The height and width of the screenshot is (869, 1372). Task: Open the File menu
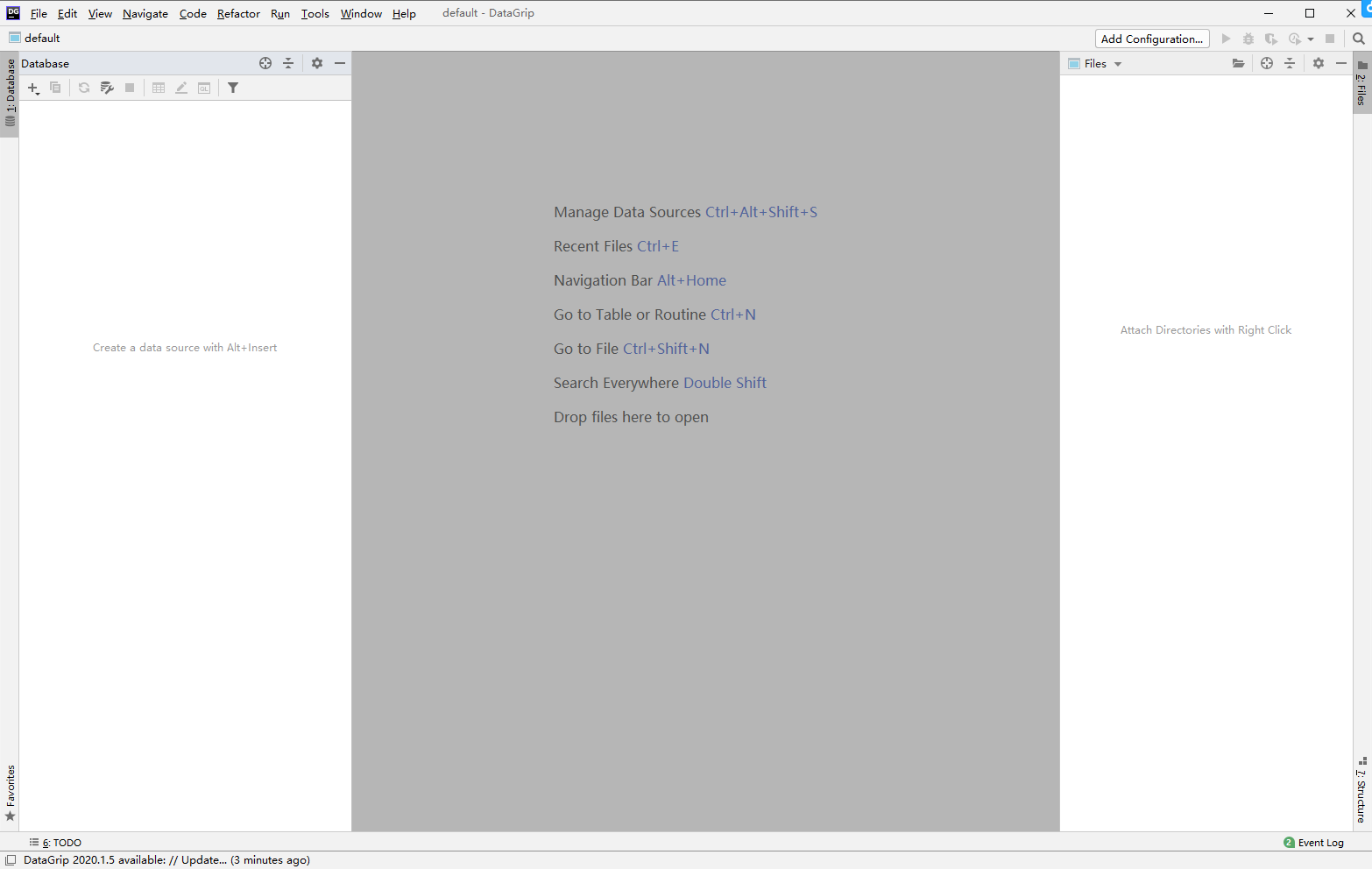pos(39,13)
